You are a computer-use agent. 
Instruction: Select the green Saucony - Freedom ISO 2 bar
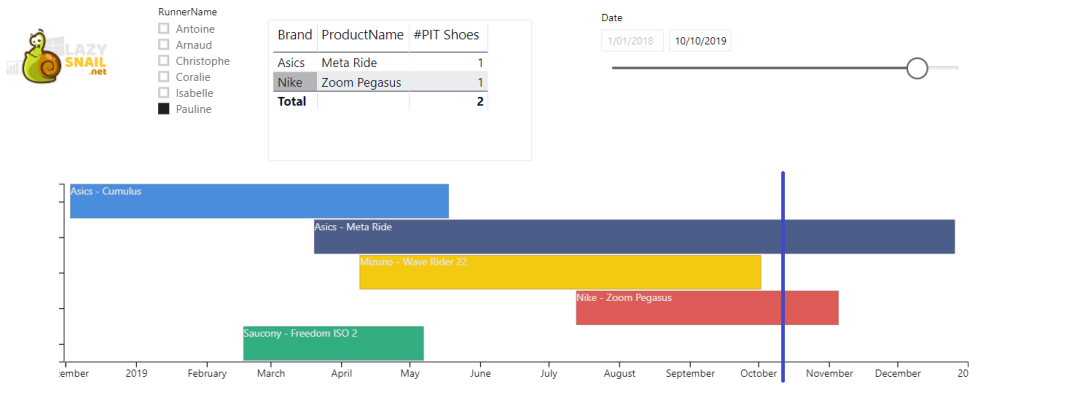click(x=333, y=343)
